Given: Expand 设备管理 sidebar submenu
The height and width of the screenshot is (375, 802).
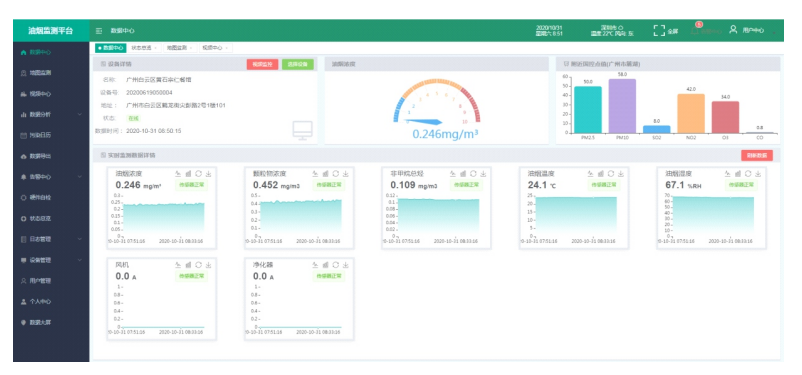Looking at the screenshot, I should [x=51, y=260].
